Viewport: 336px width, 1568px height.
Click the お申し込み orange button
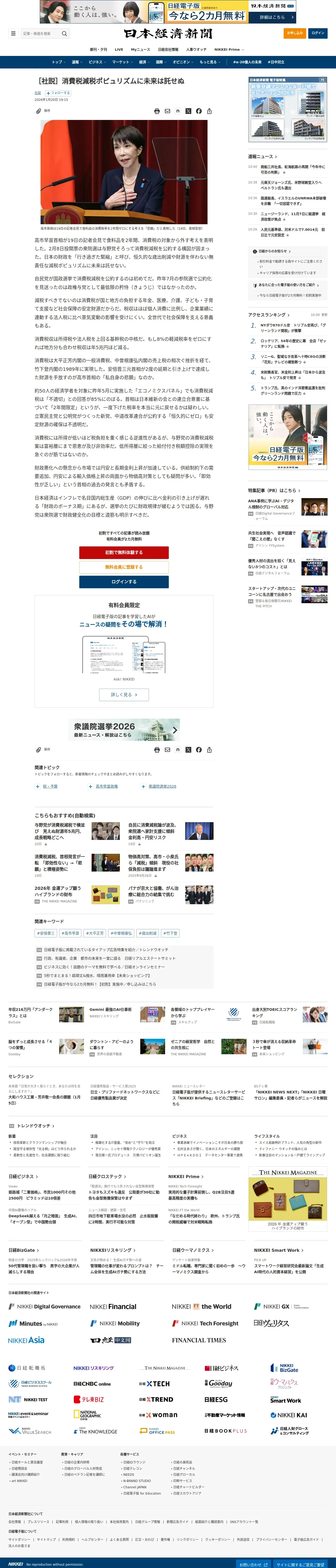tap(295, 33)
